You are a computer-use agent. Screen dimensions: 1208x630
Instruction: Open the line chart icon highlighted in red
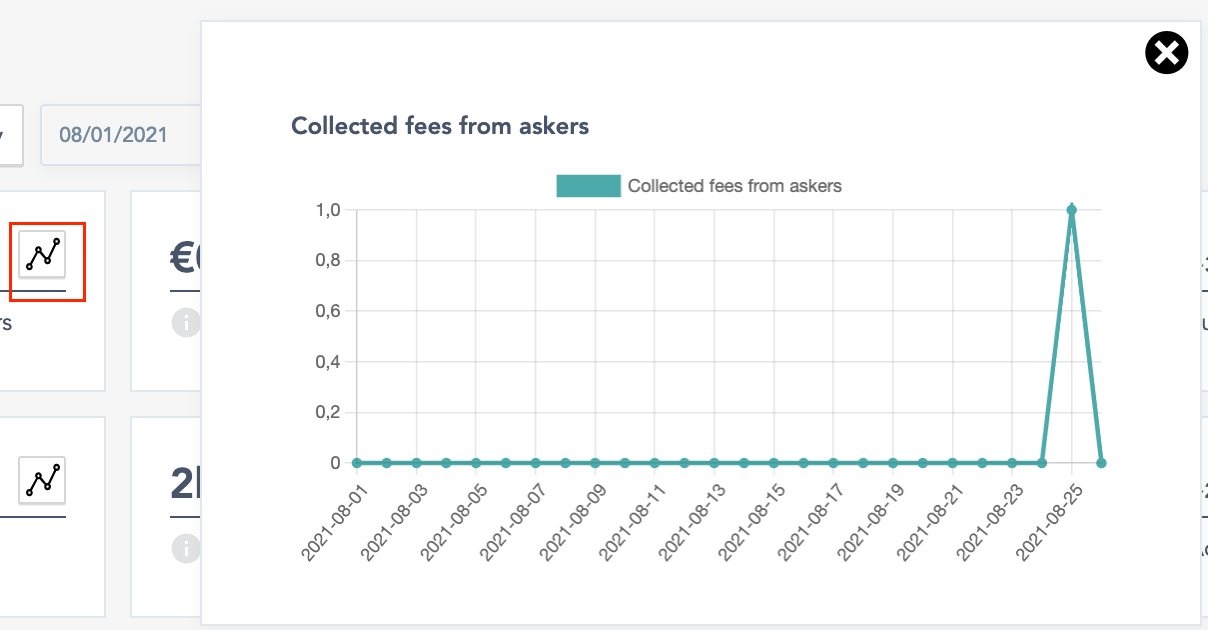pyautogui.click(x=42, y=254)
